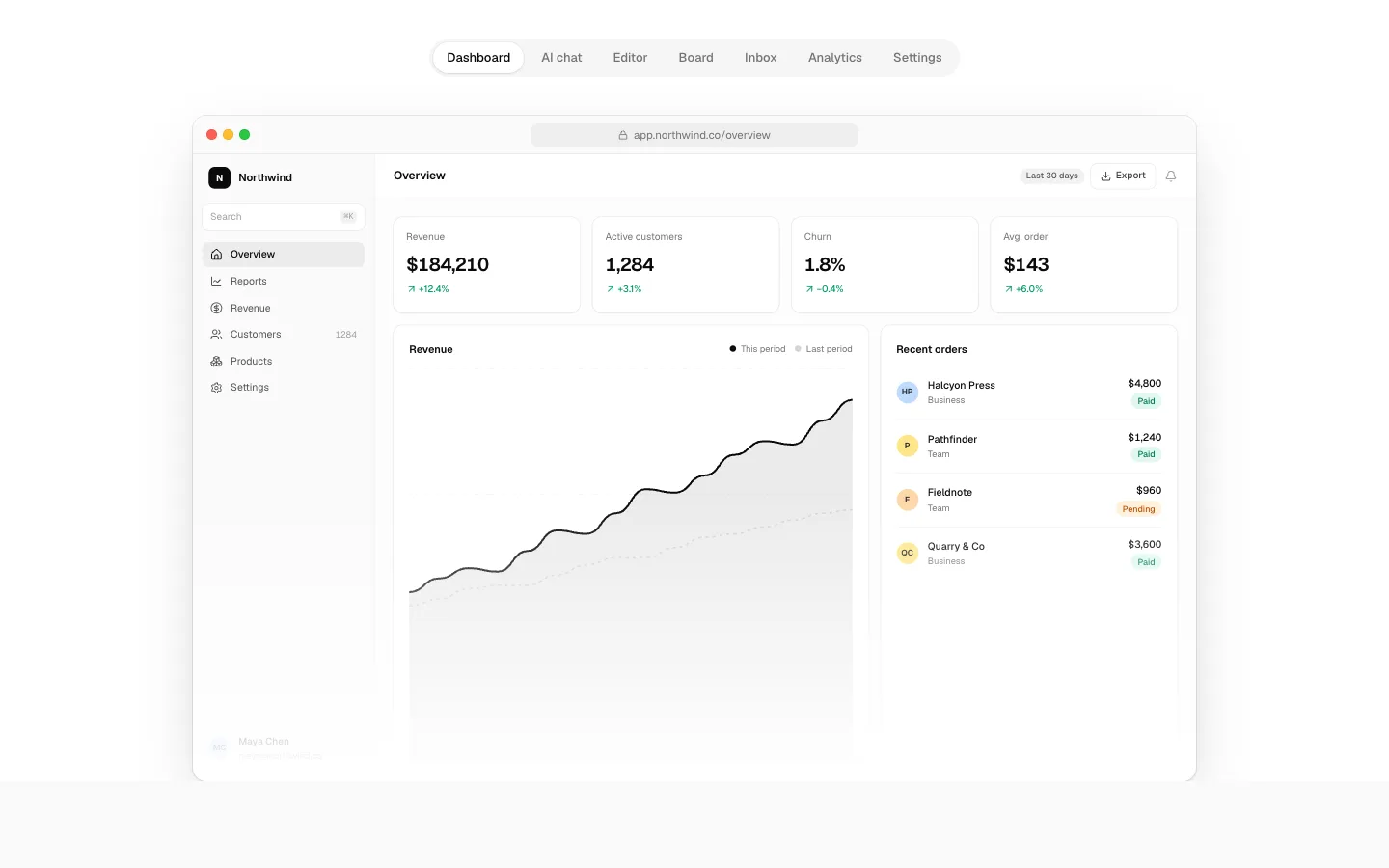
Task: Select the Settings tab in top navigation
Action: point(917,58)
